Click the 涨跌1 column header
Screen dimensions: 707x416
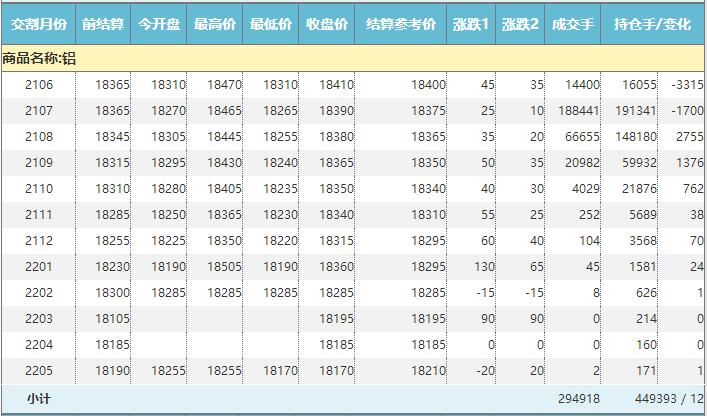471,23
